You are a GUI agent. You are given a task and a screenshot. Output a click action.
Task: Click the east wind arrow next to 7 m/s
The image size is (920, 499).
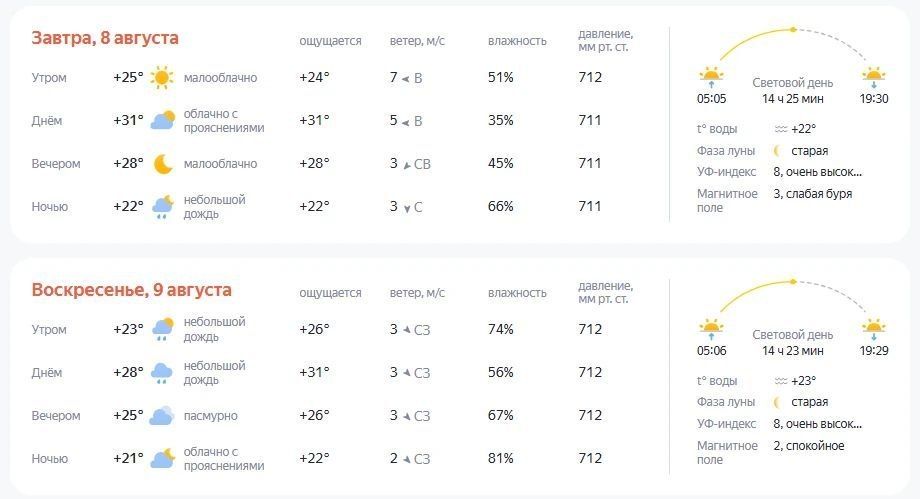pos(405,78)
